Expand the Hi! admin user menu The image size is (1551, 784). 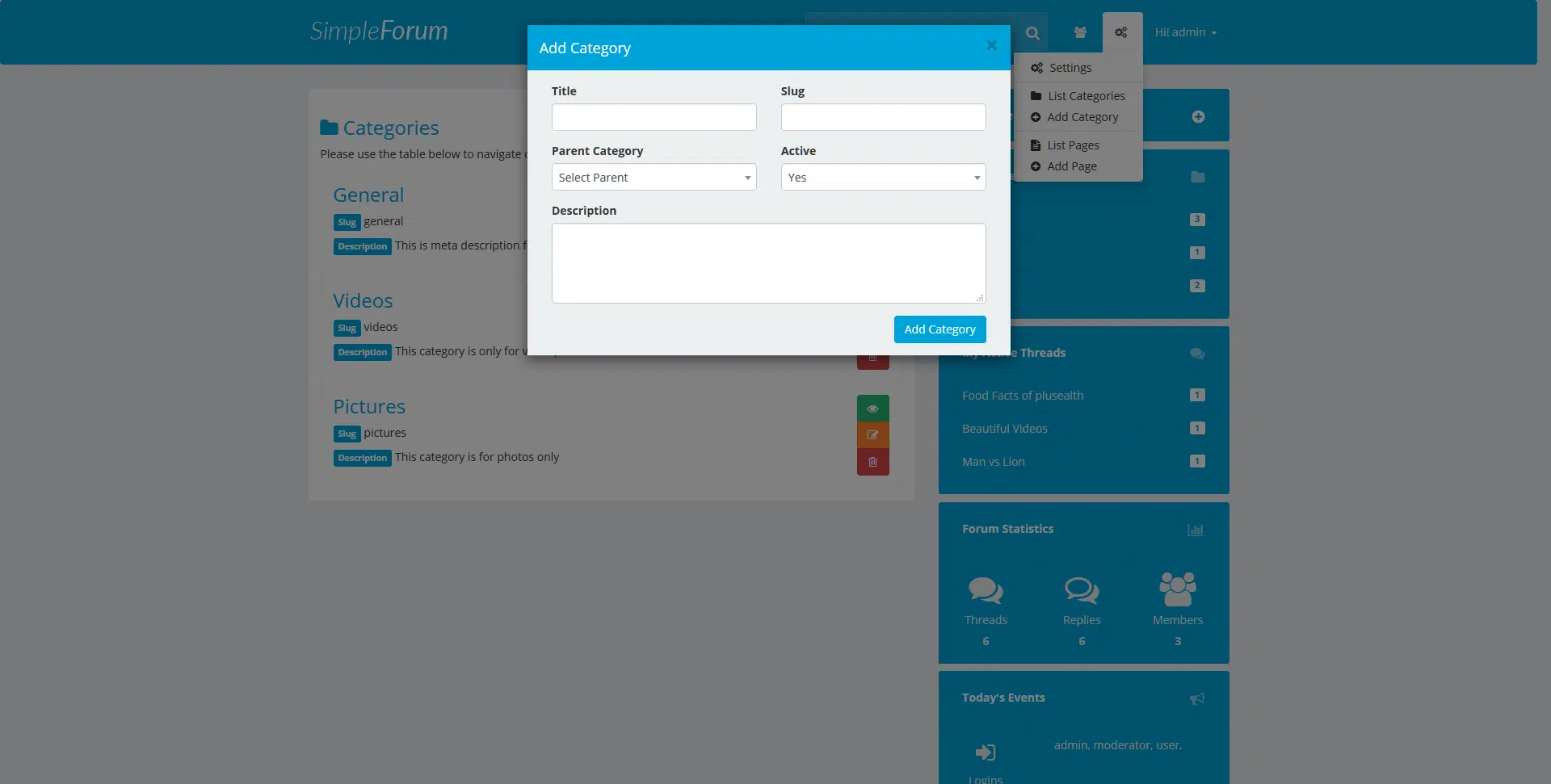pos(1185,33)
